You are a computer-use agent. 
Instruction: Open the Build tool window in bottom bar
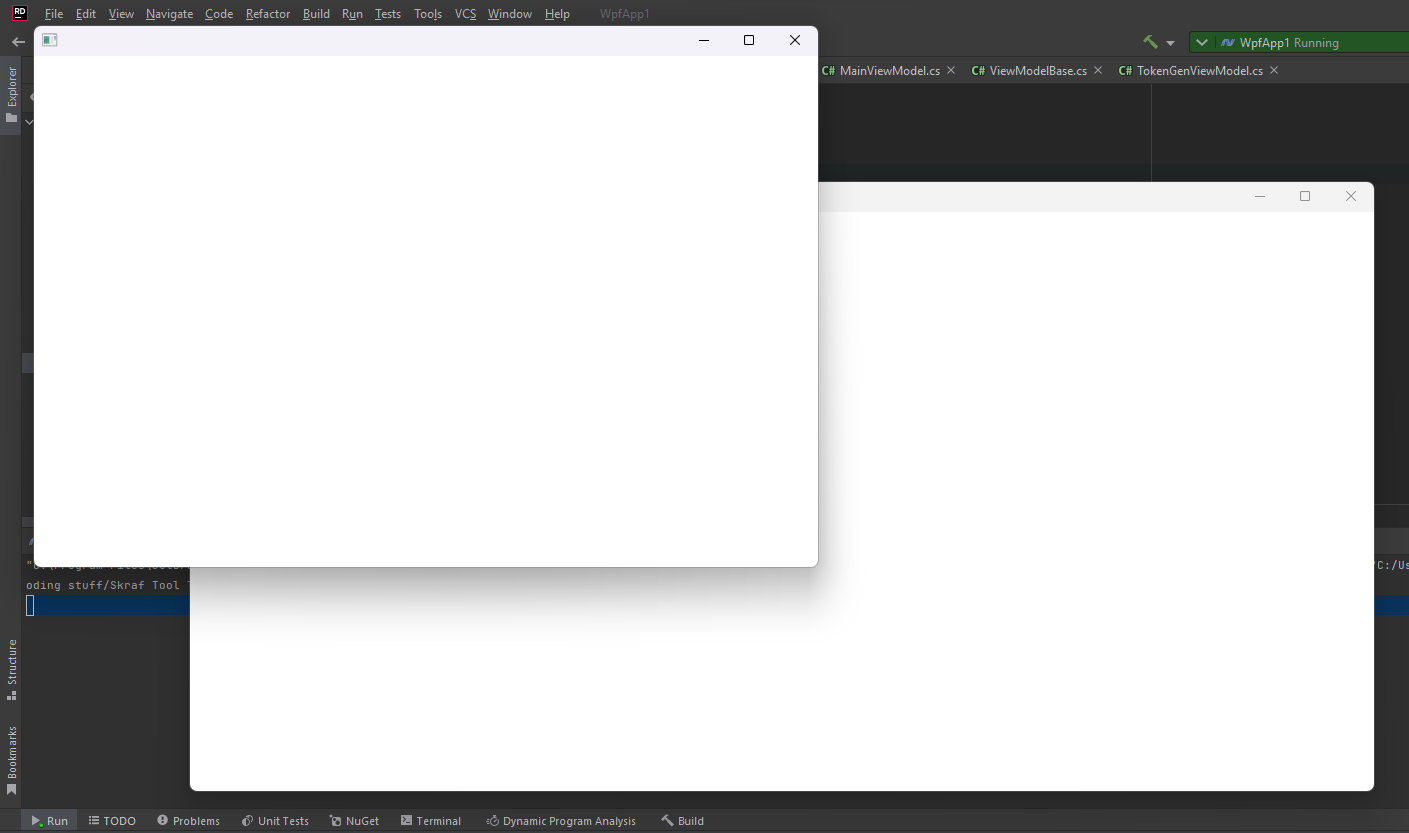click(x=682, y=821)
